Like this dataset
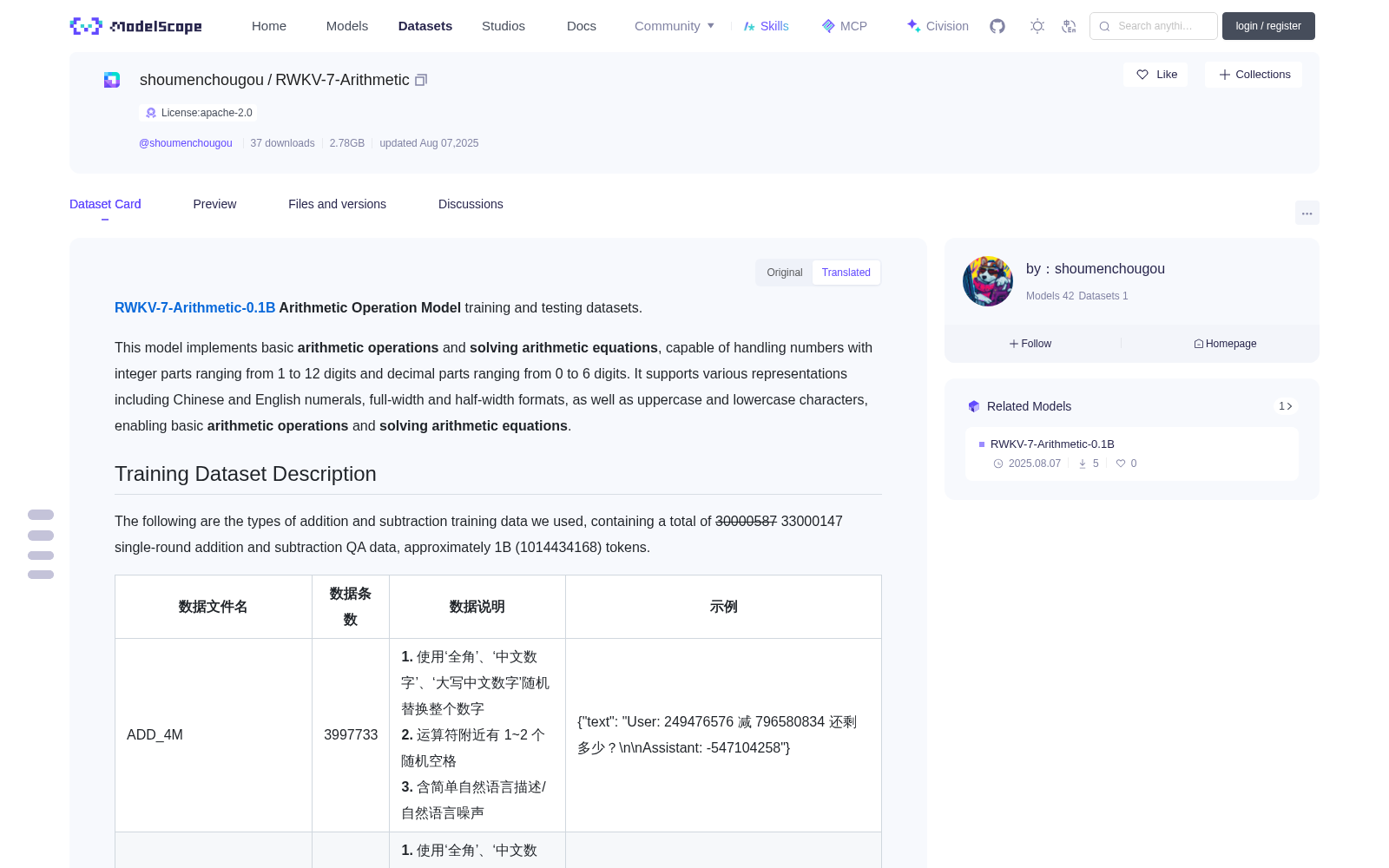Screen dimensions: 1389x868 pyautogui.click(x=1156, y=75)
